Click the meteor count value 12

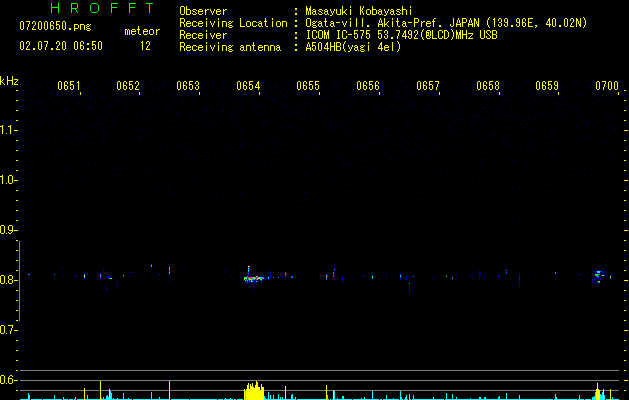tap(145, 46)
